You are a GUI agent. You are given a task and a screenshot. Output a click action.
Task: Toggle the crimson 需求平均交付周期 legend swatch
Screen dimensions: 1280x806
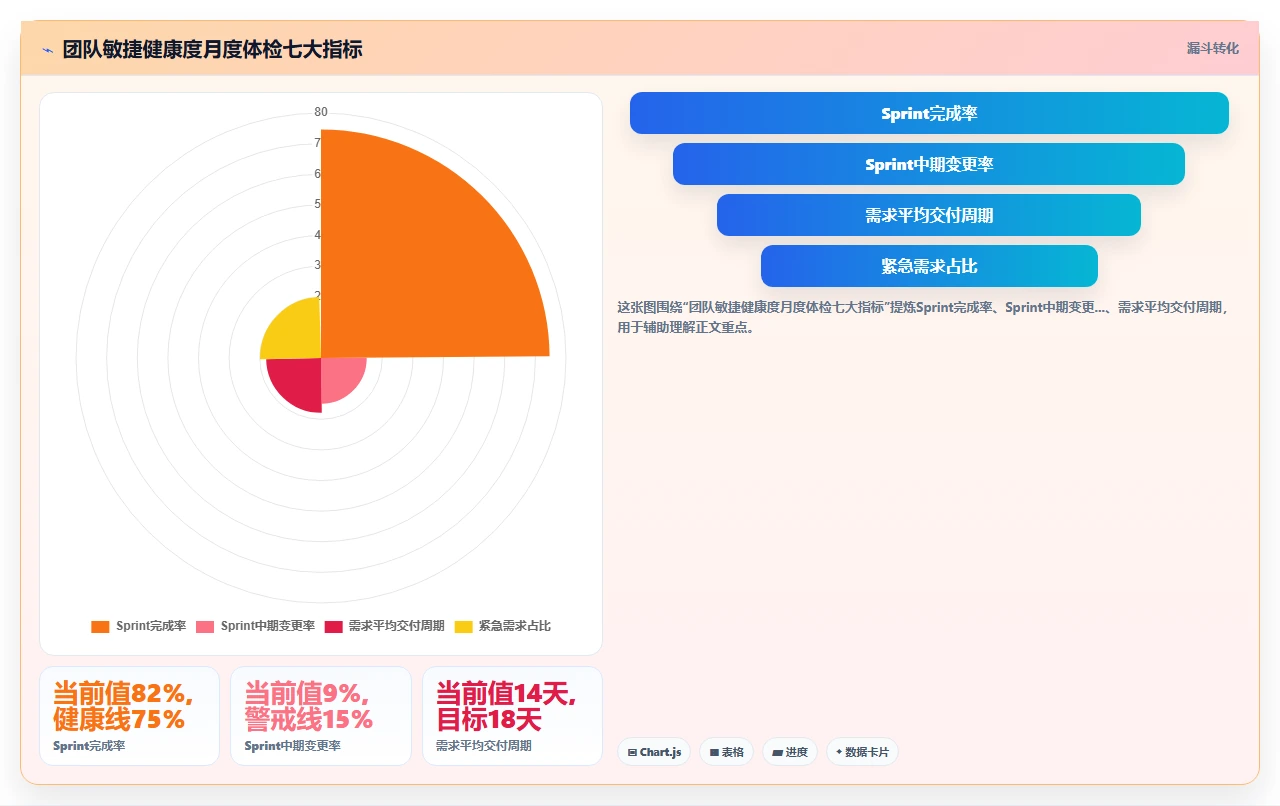(x=333, y=627)
